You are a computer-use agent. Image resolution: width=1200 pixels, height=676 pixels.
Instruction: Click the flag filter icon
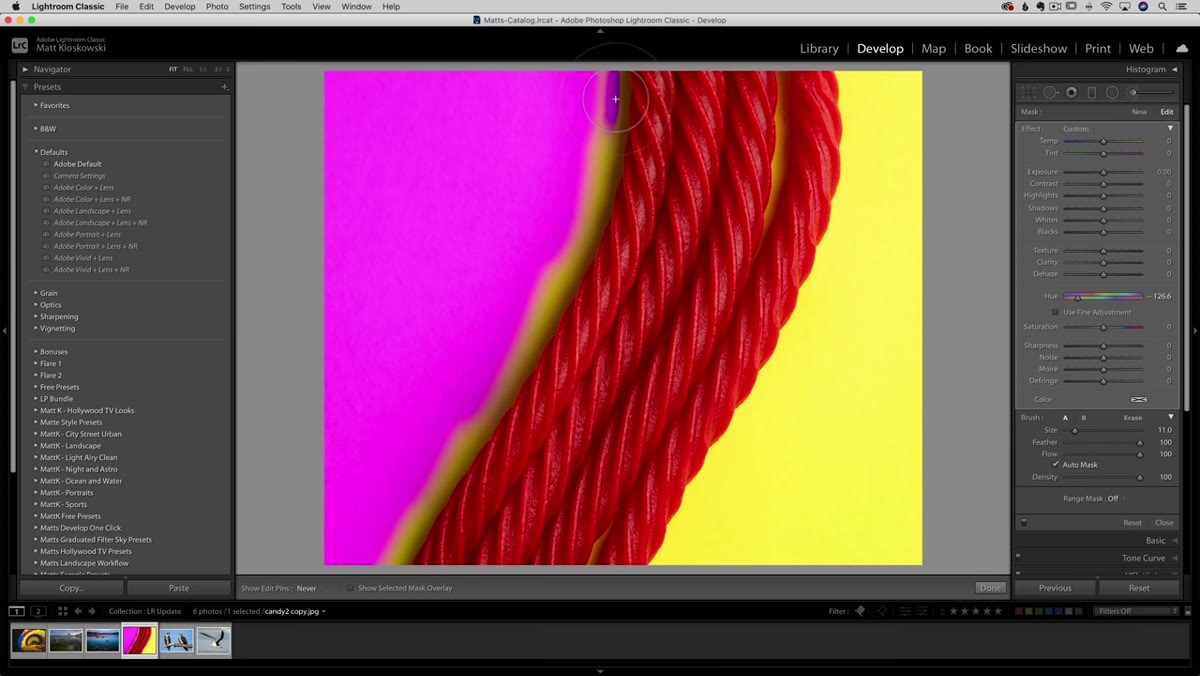coord(860,611)
